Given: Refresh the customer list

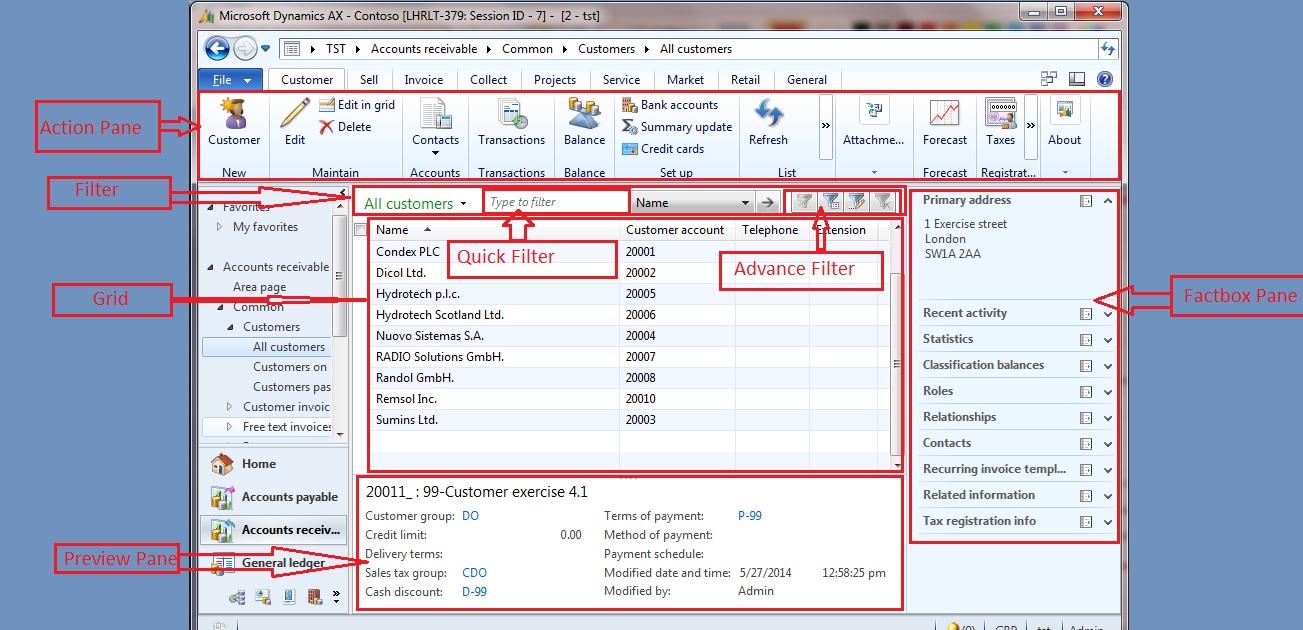Looking at the screenshot, I should [768, 122].
